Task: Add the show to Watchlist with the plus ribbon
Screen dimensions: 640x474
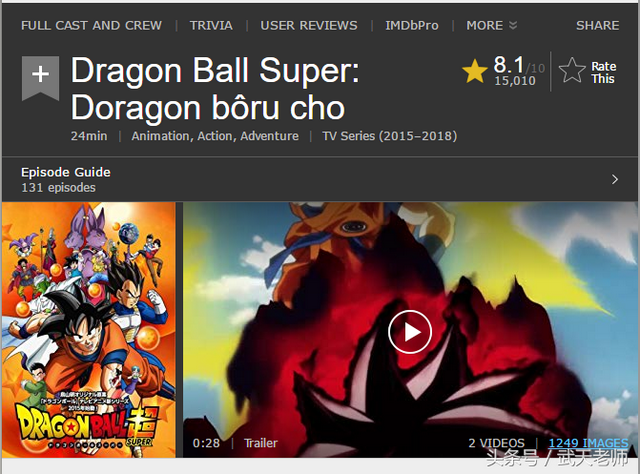Action: 40,78
